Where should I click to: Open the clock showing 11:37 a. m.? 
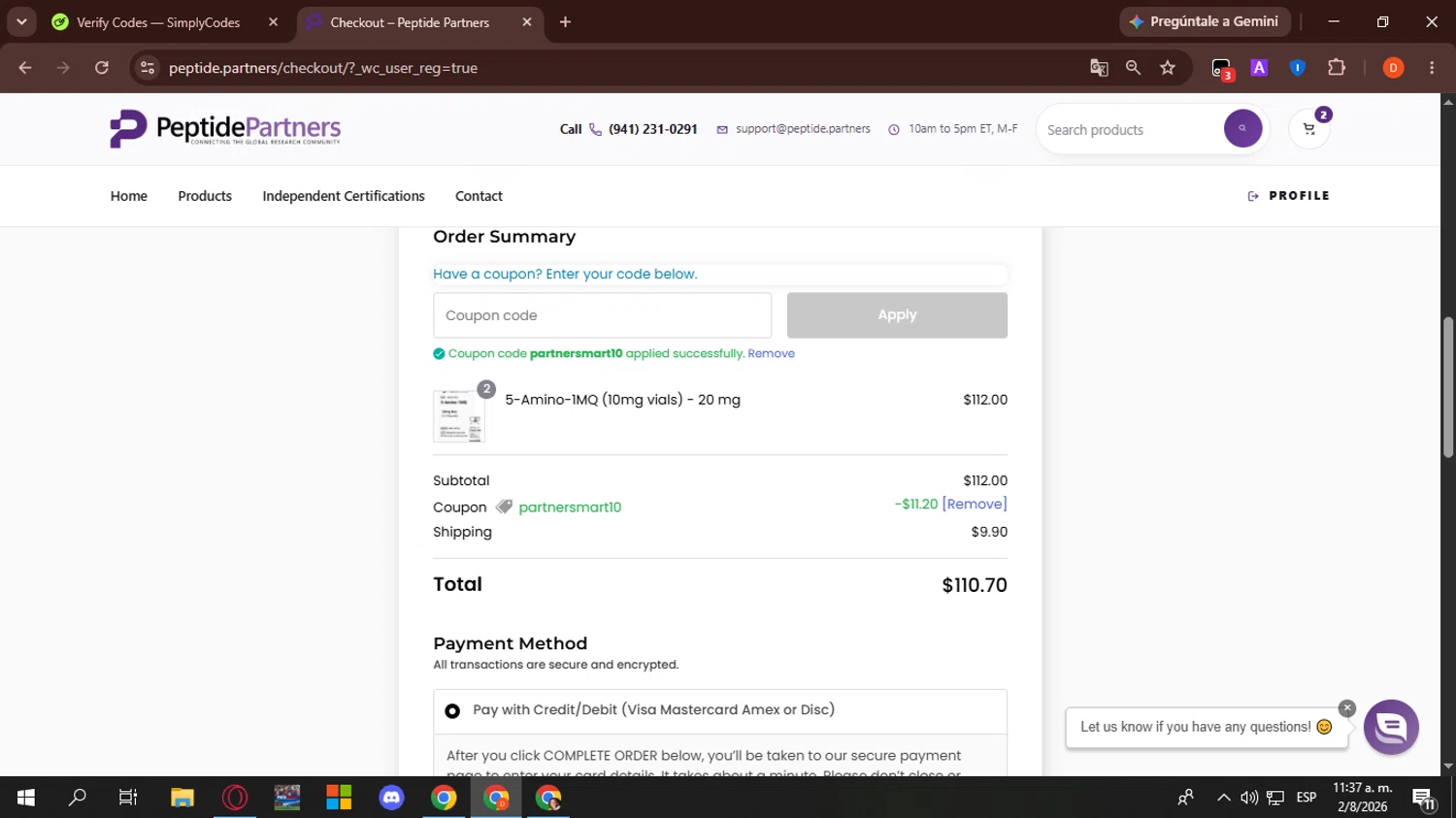1363,798
